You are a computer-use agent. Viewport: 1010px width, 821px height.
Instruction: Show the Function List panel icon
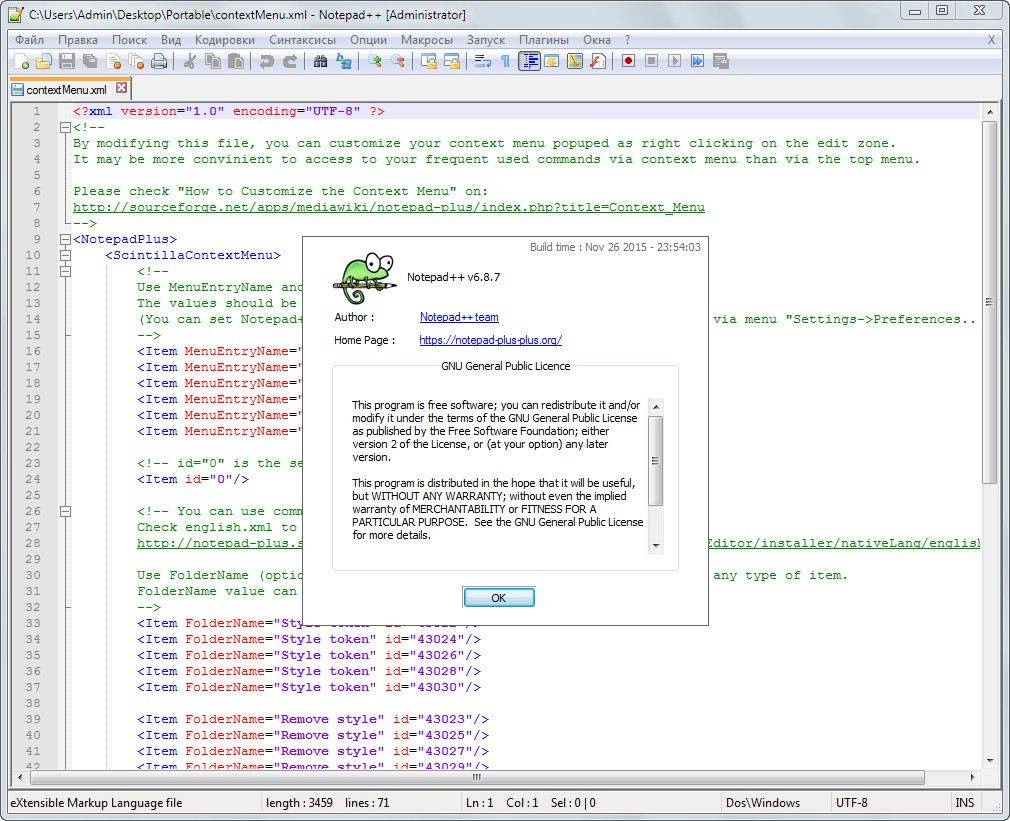coord(598,61)
